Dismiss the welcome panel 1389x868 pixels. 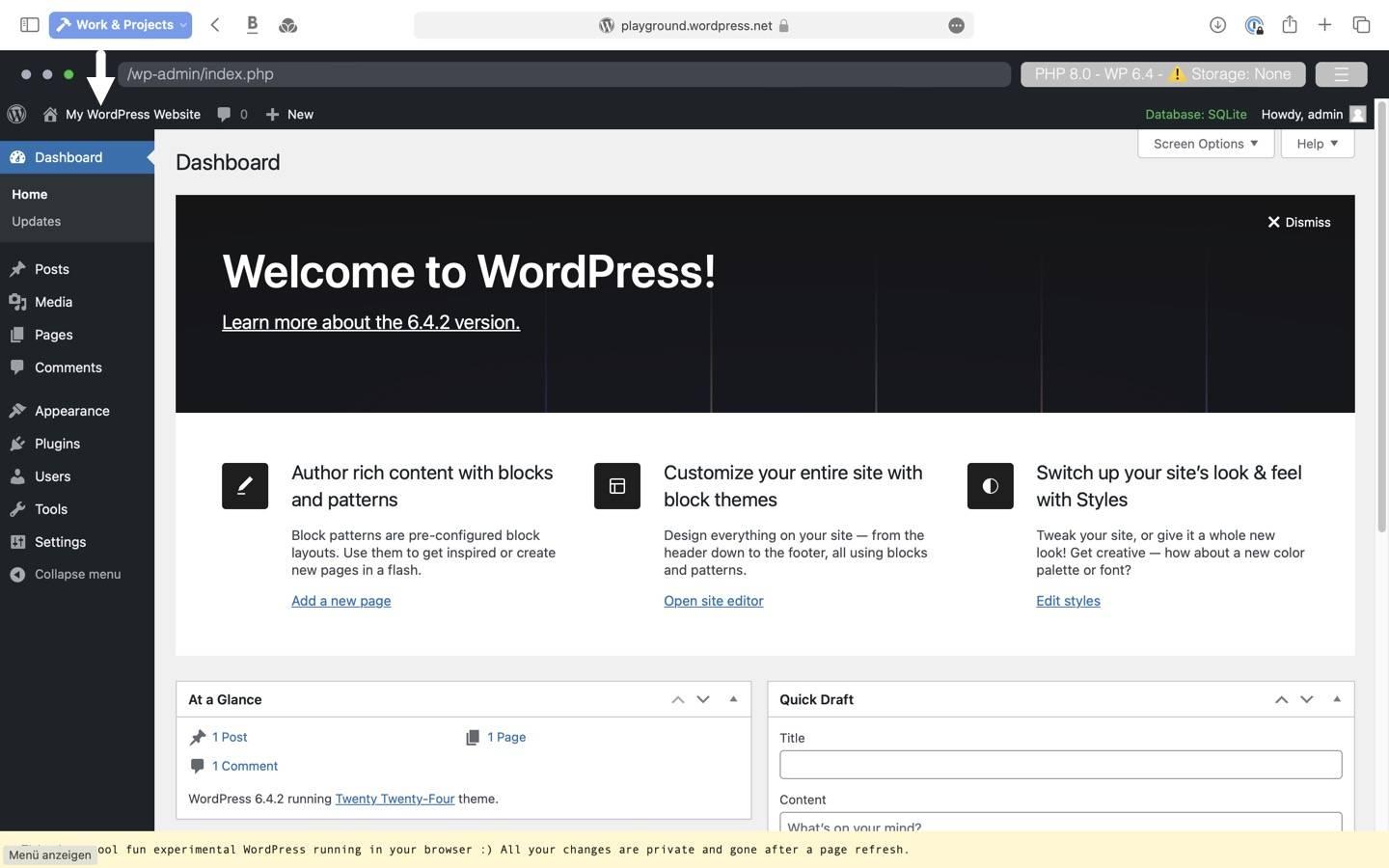click(x=1298, y=222)
